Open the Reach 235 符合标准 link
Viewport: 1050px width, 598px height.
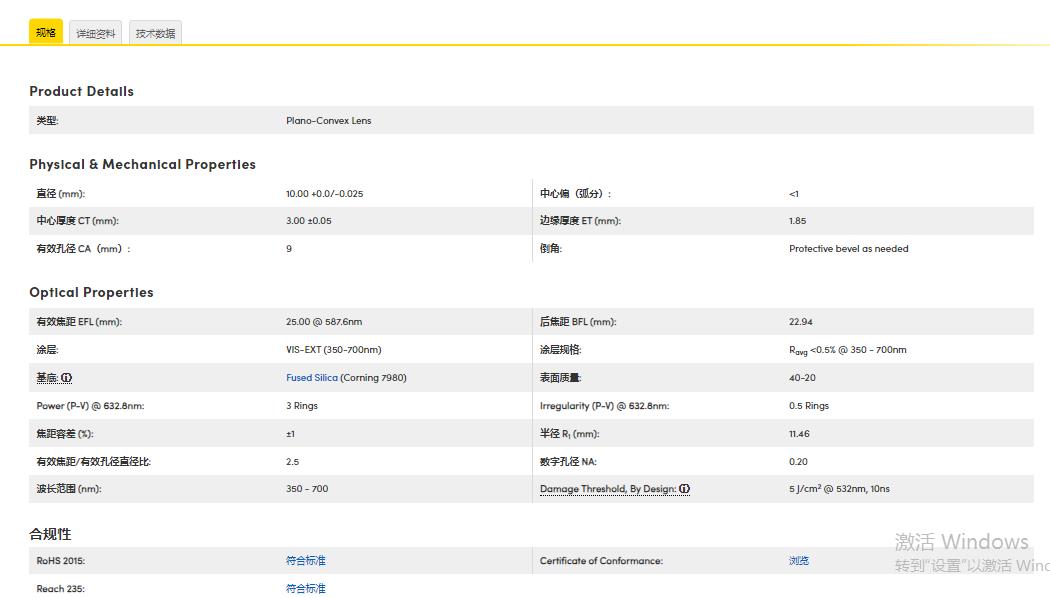(306, 589)
